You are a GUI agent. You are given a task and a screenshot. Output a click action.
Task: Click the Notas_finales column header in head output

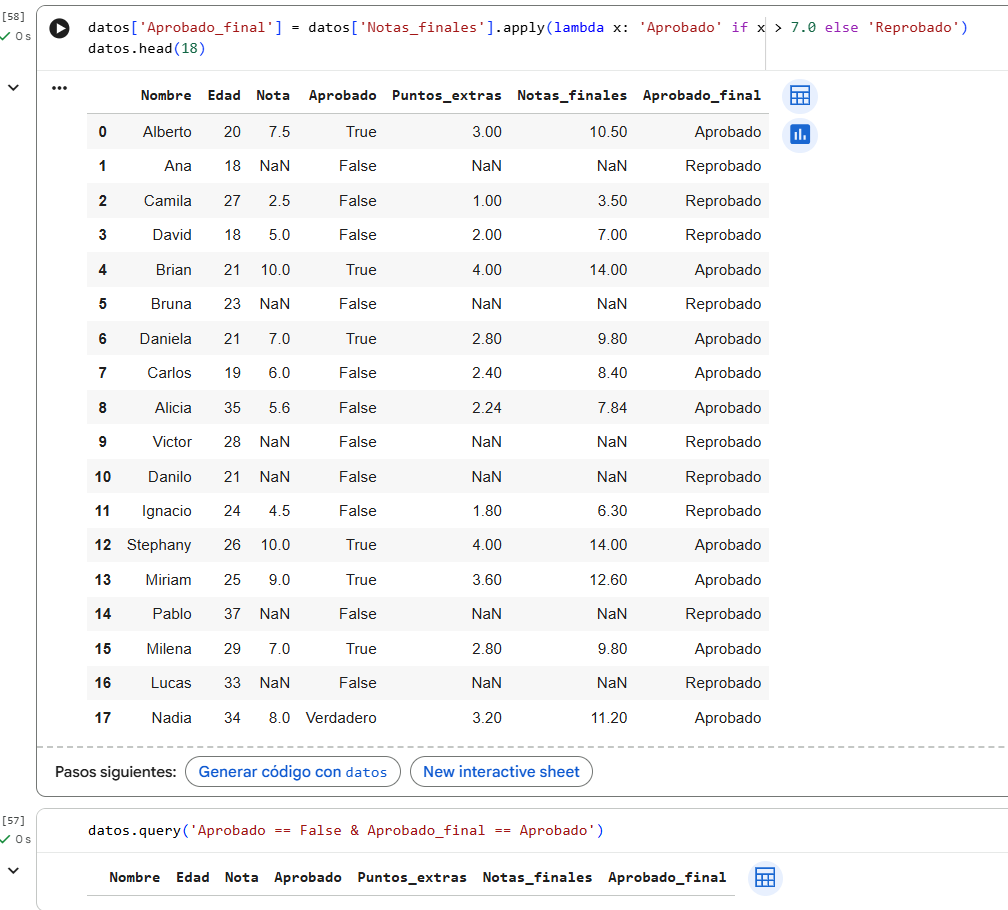pyautogui.click(x=572, y=96)
